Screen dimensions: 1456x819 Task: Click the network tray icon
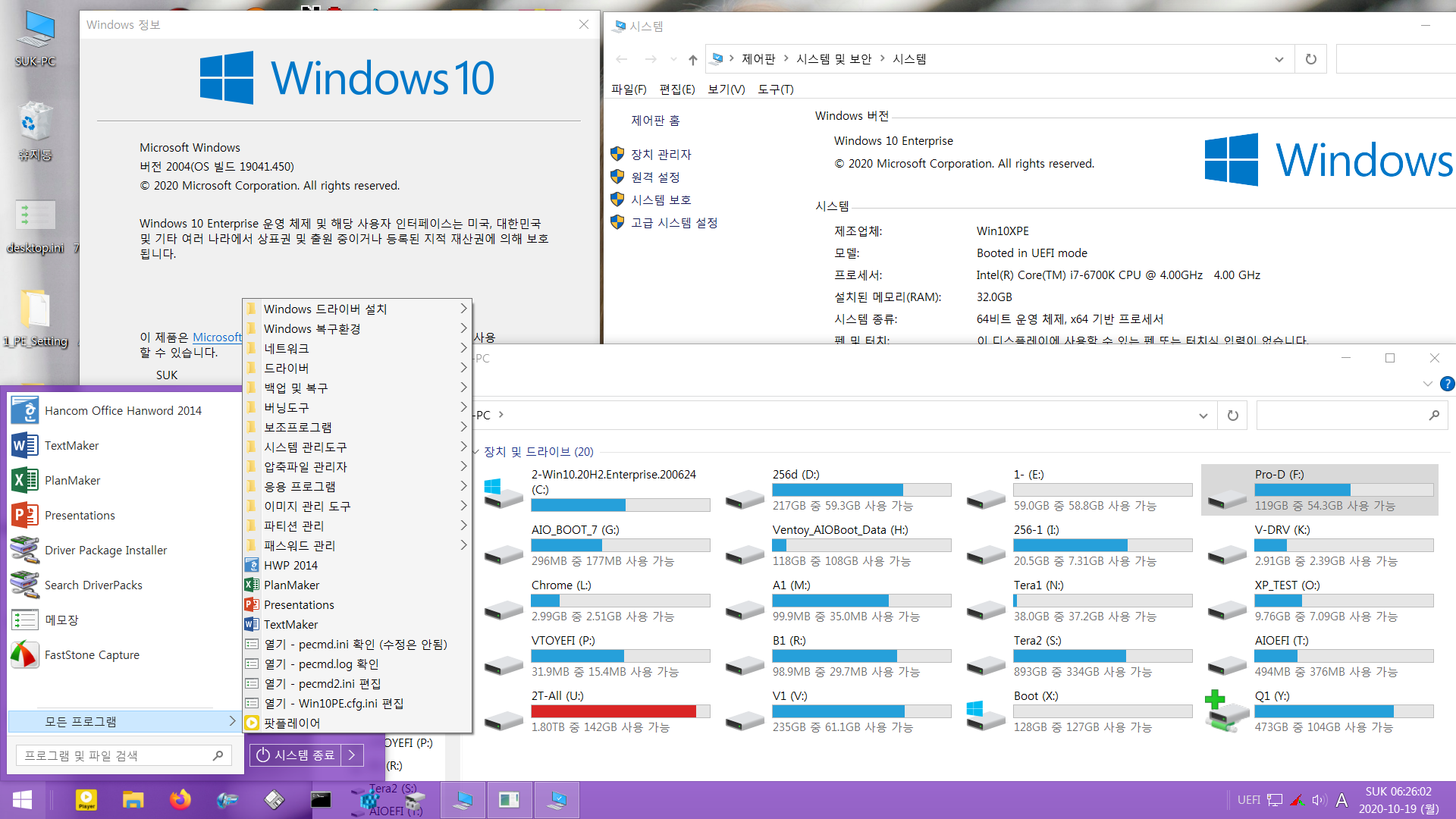coord(1276,800)
